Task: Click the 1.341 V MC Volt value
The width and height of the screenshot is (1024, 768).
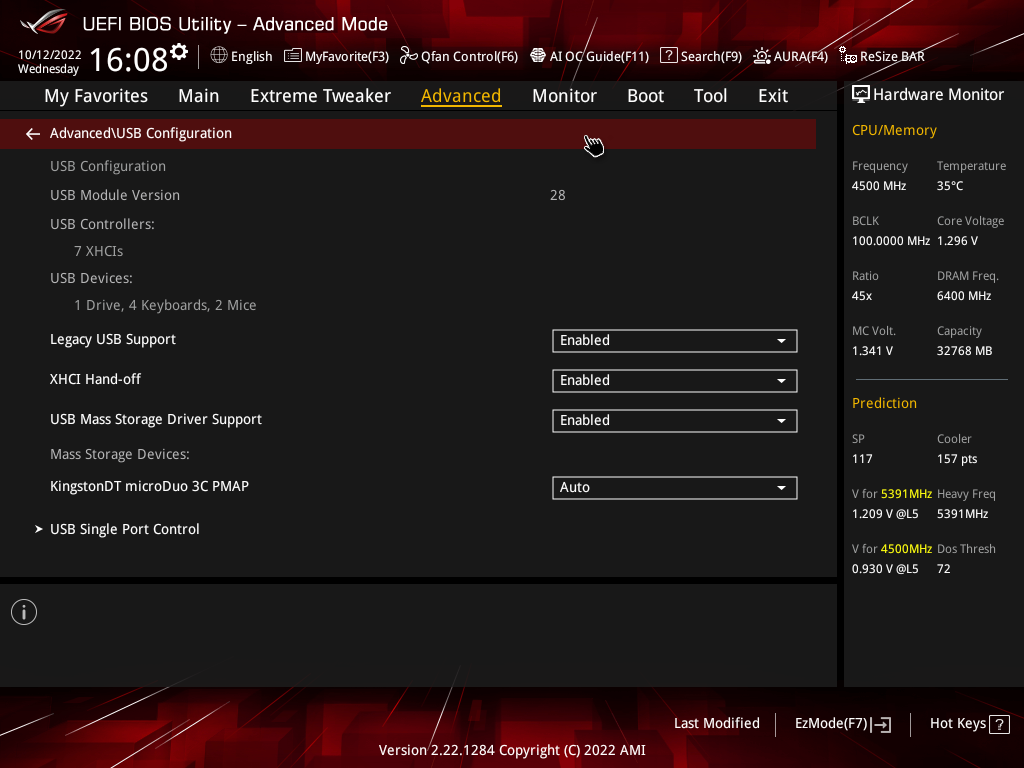Action: click(x=872, y=351)
